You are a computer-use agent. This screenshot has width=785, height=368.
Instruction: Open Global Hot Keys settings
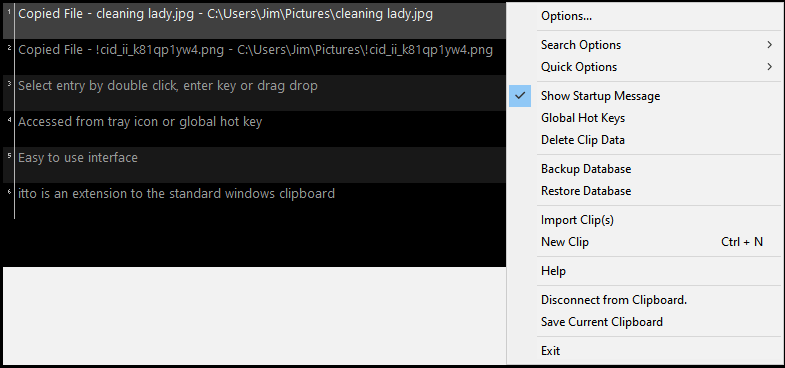(583, 118)
